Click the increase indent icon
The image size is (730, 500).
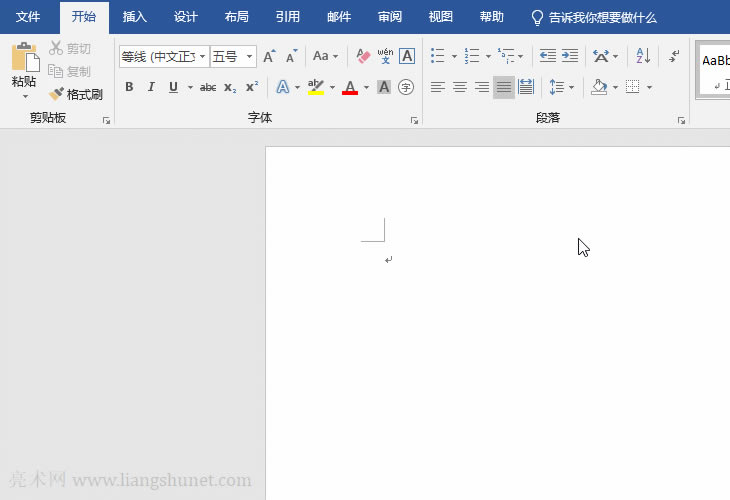tap(569, 57)
